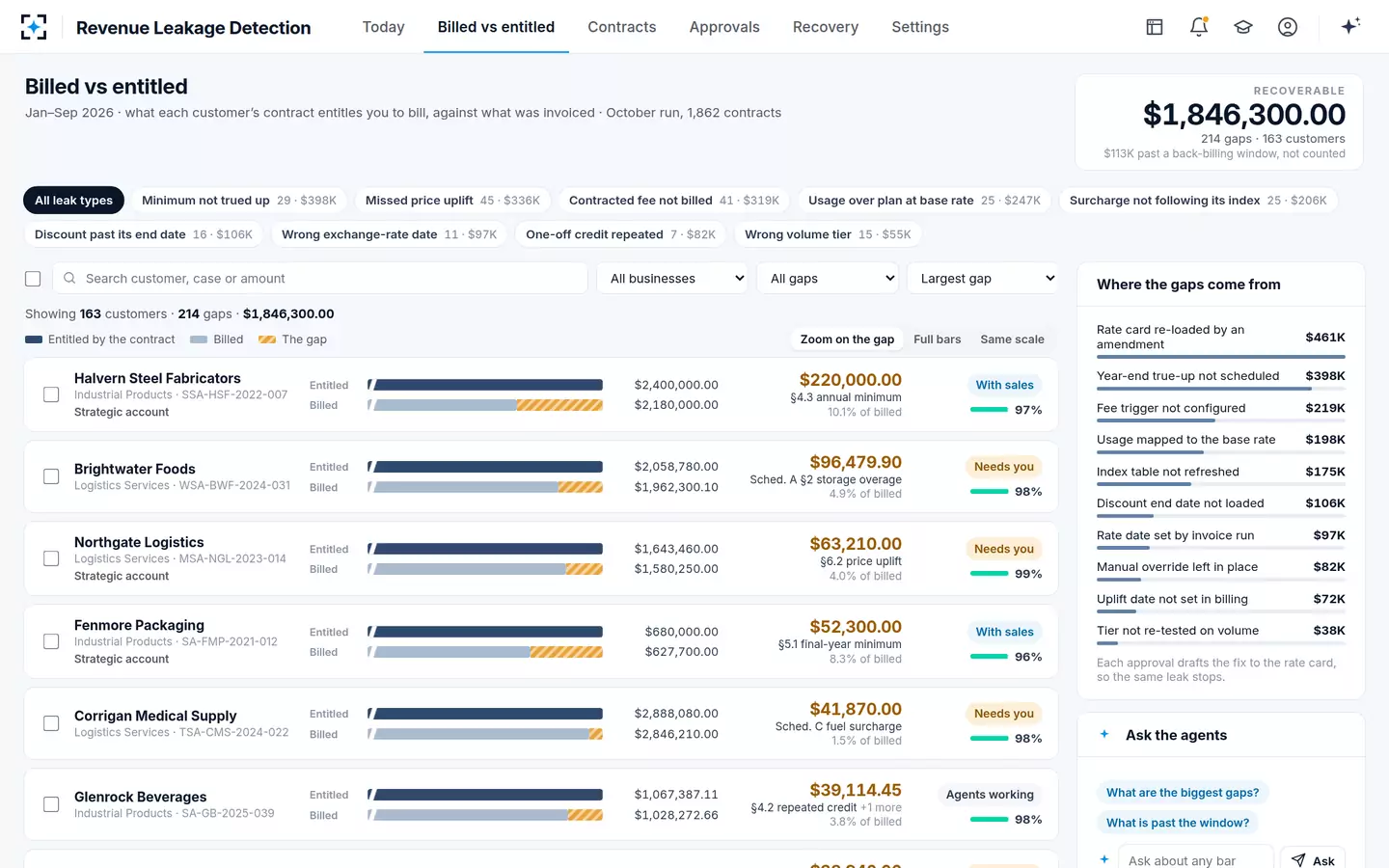Open the Billed vs entitled tab
Viewport: 1389px width, 868px height.
click(496, 27)
